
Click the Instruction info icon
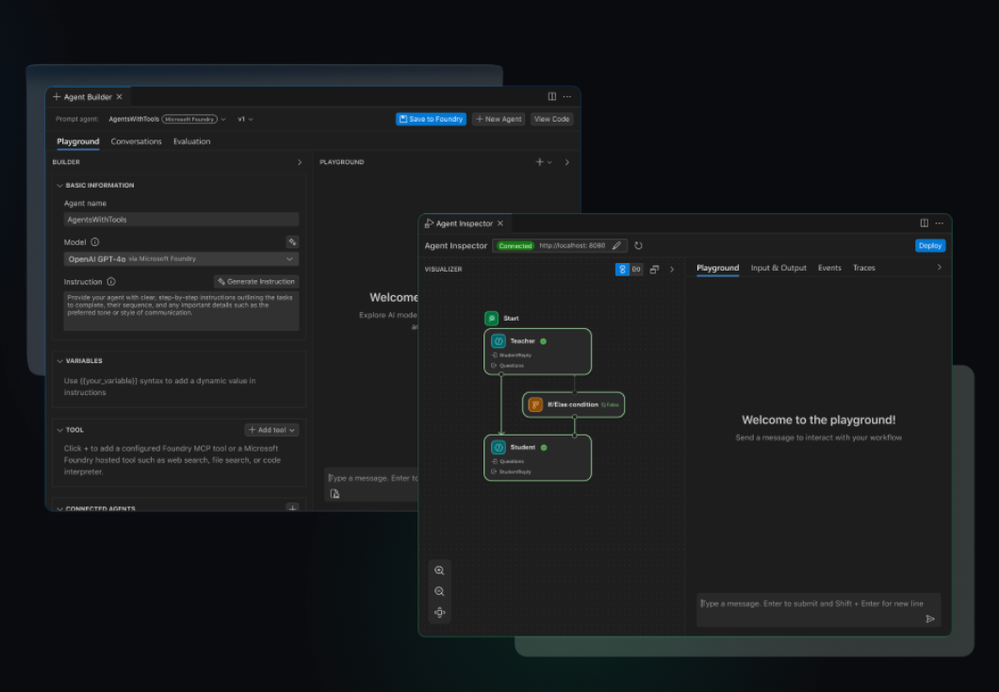tap(111, 282)
